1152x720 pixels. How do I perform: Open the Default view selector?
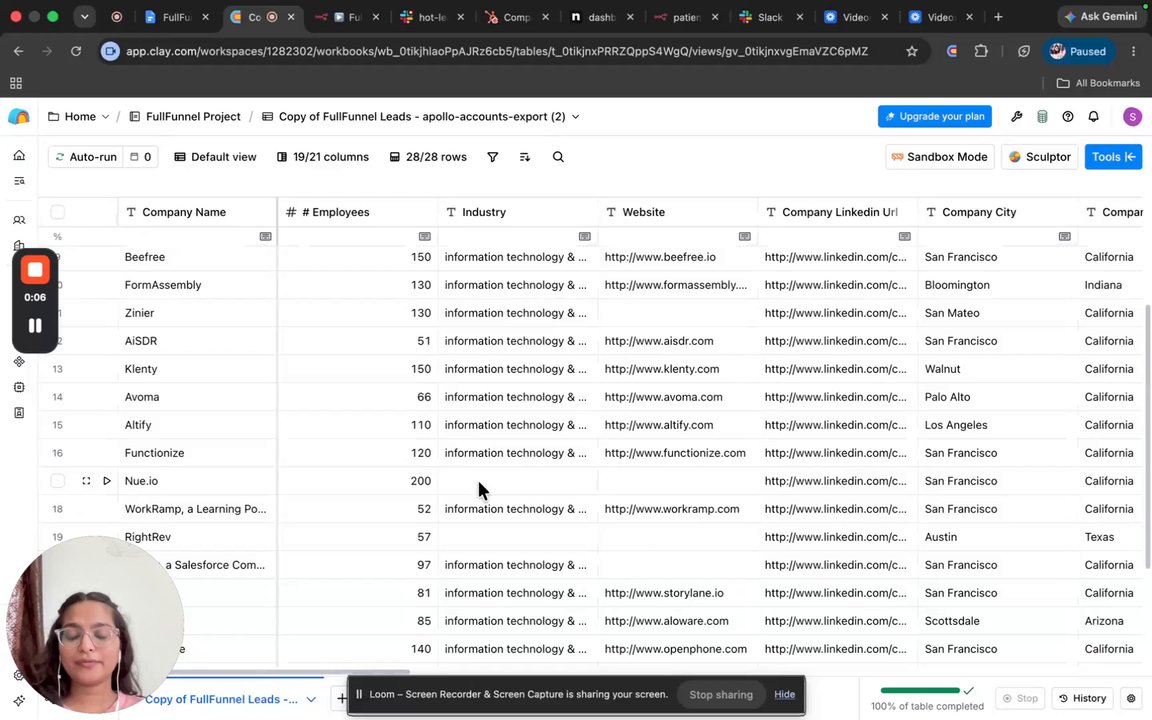pyautogui.click(x=215, y=157)
